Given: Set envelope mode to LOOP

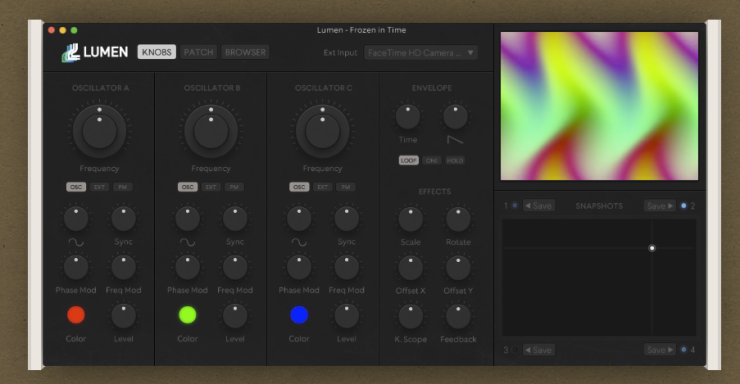Looking at the screenshot, I should (409, 160).
